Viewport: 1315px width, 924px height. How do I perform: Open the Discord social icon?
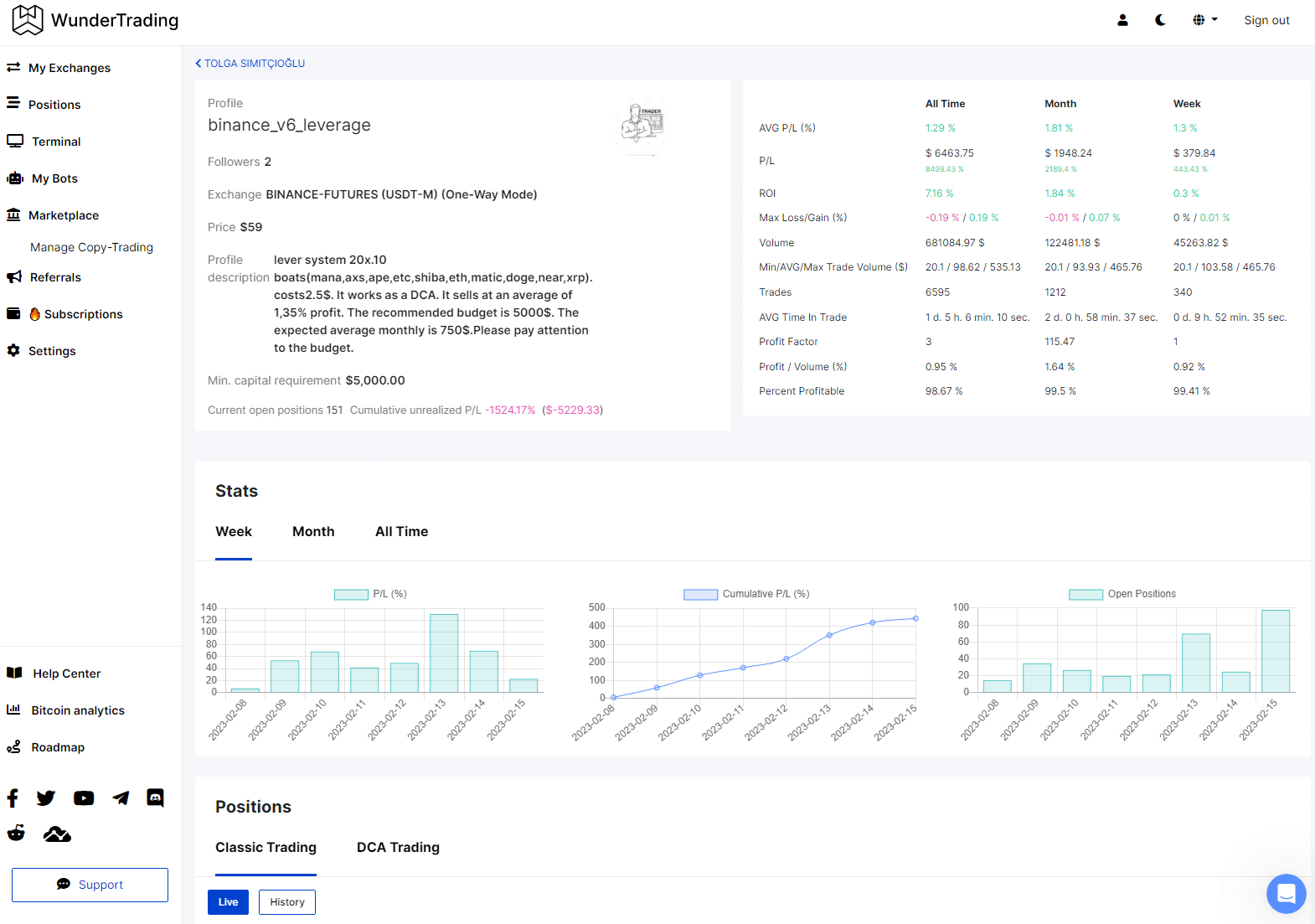pos(156,798)
